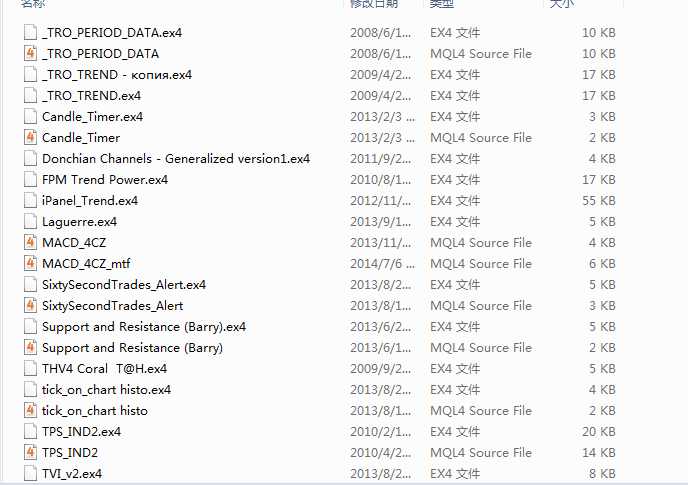Select the SixtySecondTrades_Alert MQL4 source icon
This screenshot has width=688, height=485.
30,305
